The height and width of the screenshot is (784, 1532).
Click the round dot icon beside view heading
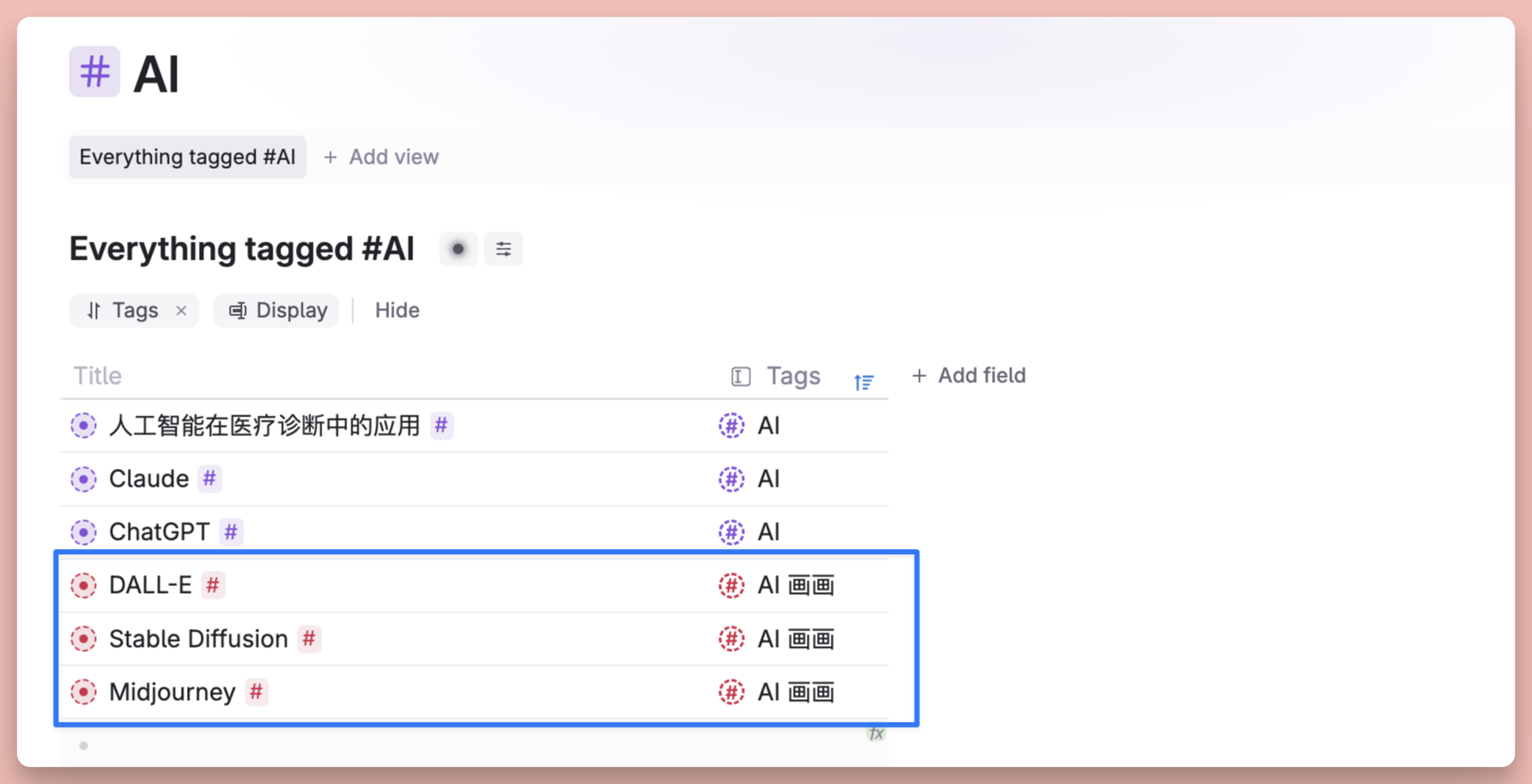458,249
